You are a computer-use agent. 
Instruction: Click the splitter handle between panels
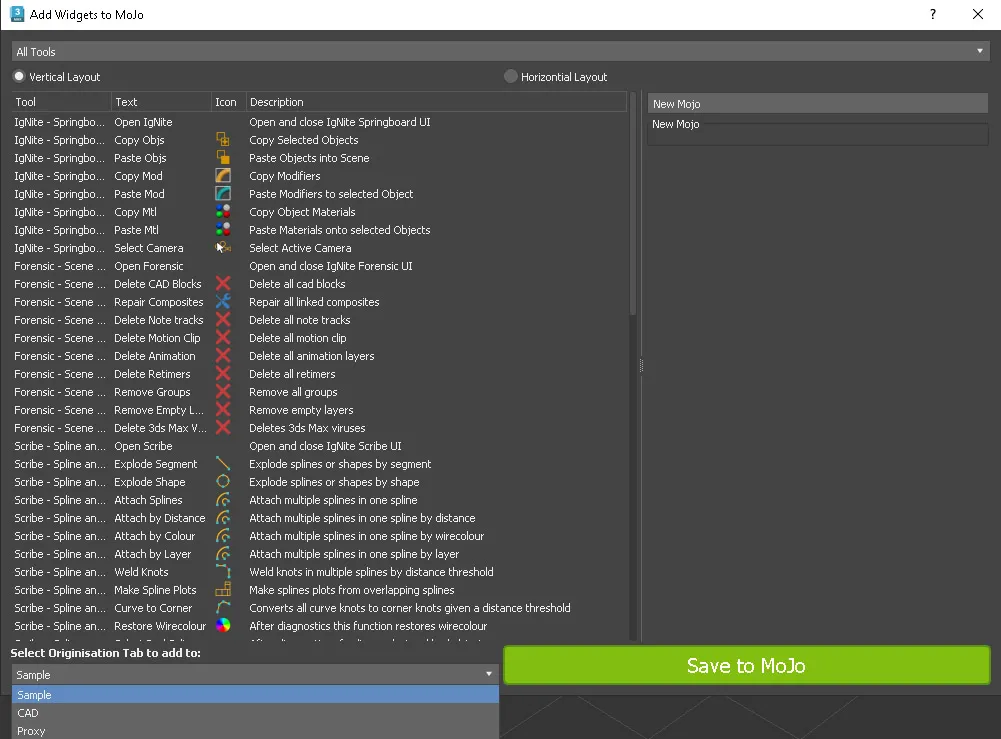[641, 366]
